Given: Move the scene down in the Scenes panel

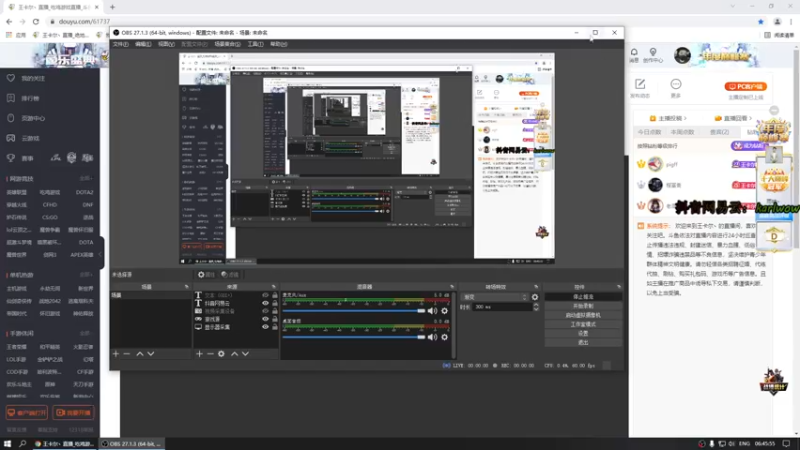Looking at the screenshot, I should [151, 354].
